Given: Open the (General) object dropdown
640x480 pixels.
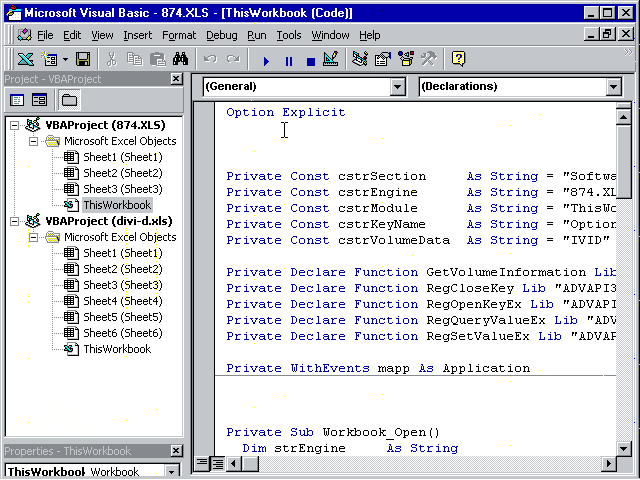Looking at the screenshot, I should point(397,87).
